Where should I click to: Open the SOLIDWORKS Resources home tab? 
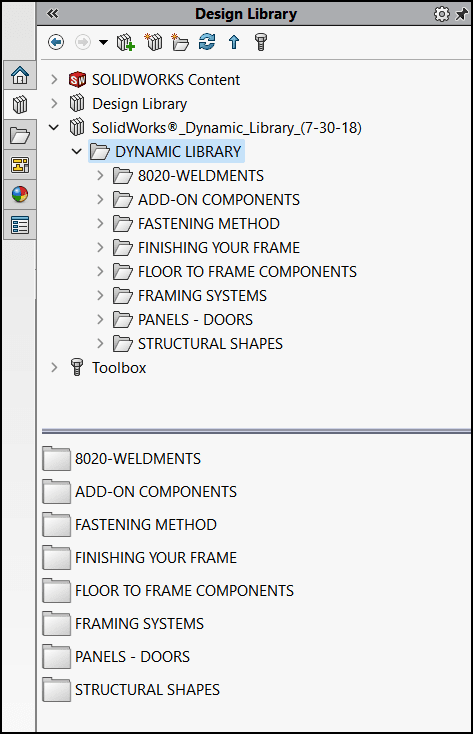(20, 75)
